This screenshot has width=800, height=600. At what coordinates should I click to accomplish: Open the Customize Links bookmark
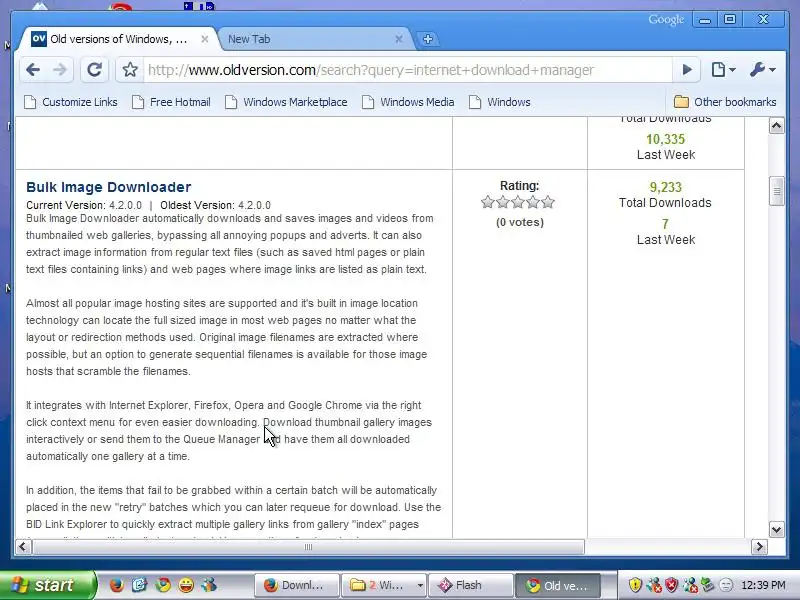coord(71,102)
